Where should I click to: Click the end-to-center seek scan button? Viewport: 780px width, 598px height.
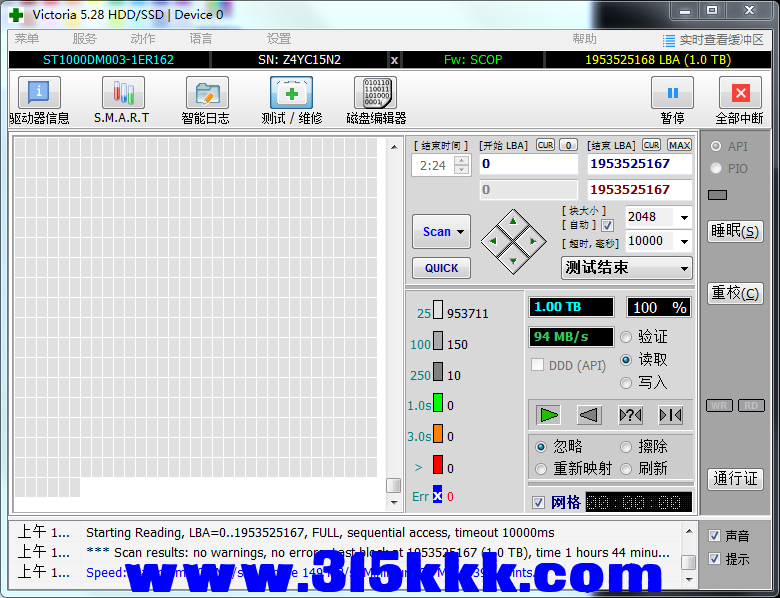click(x=671, y=415)
